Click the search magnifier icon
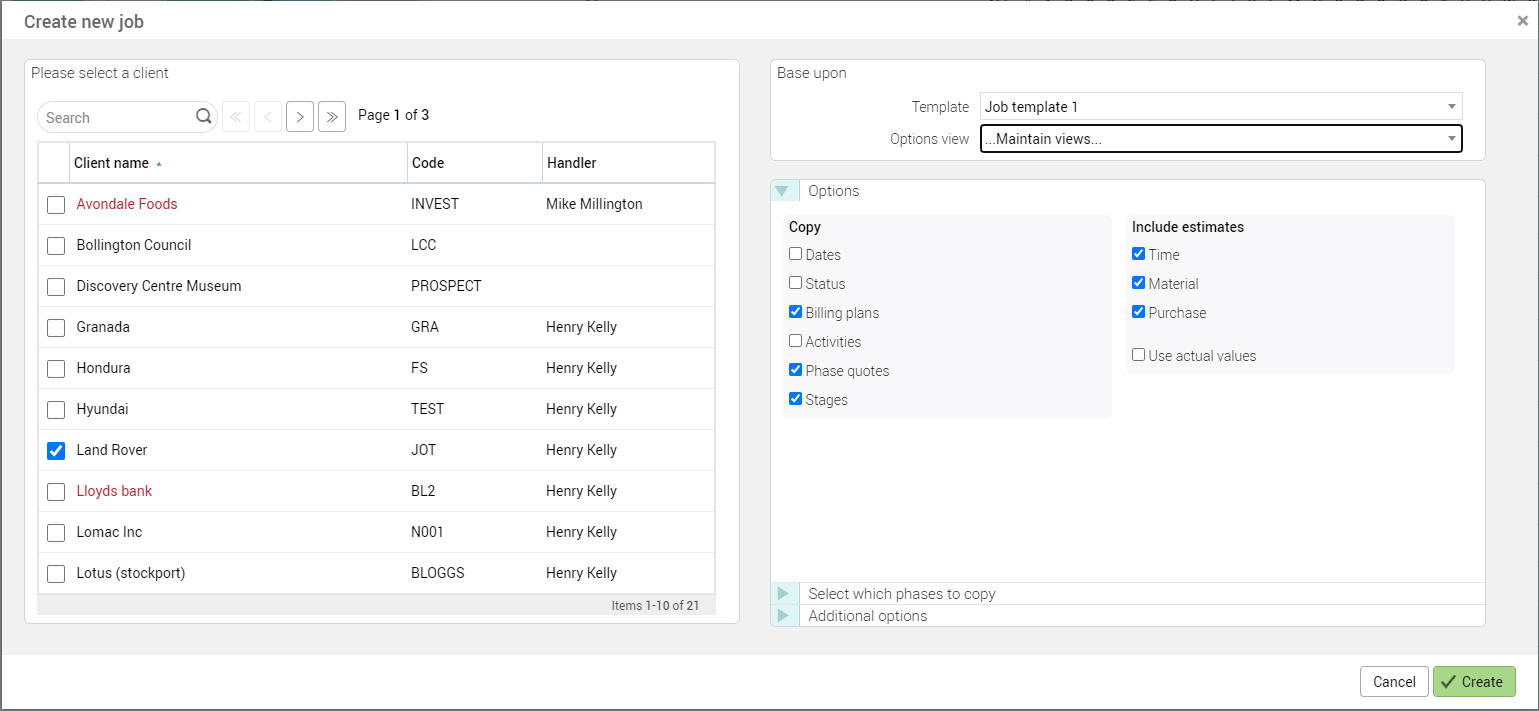This screenshot has width=1539, height=711. [x=203, y=117]
